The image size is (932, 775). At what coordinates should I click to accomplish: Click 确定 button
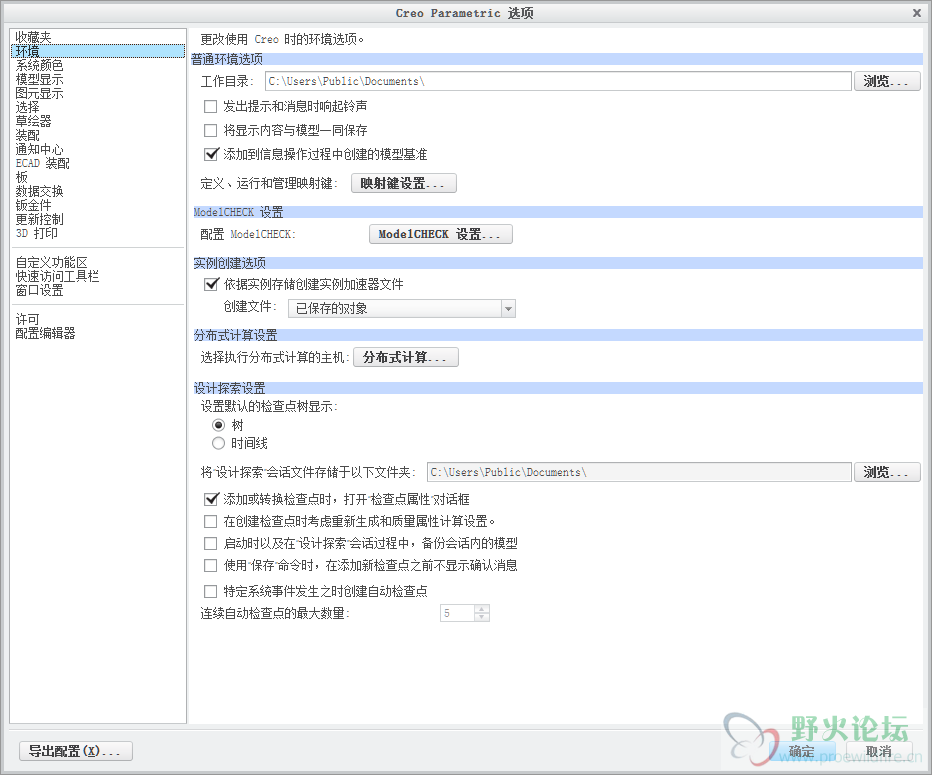802,751
